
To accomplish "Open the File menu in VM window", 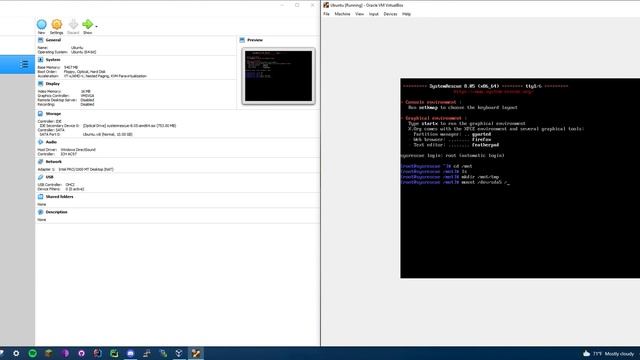I will tap(326, 14).
